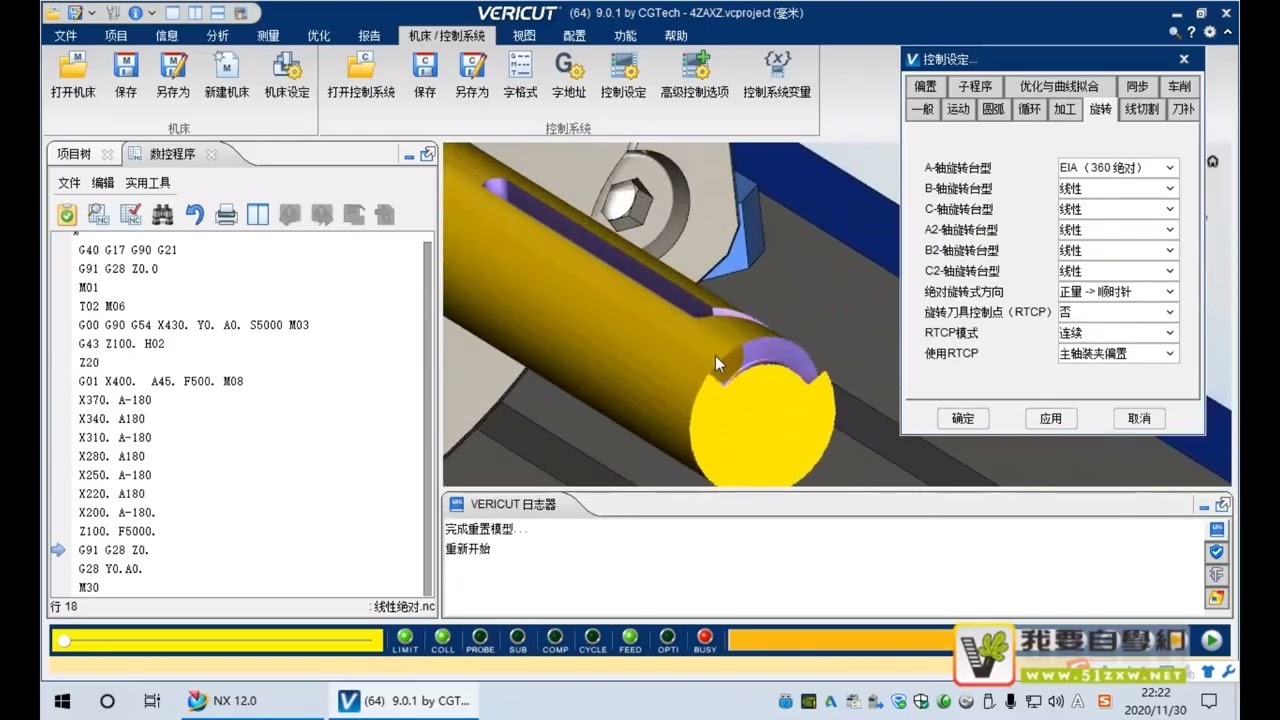The height and width of the screenshot is (720, 1280).
Task: Open the B-轴旋转台型 dropdown
Action: point(1118,189)
